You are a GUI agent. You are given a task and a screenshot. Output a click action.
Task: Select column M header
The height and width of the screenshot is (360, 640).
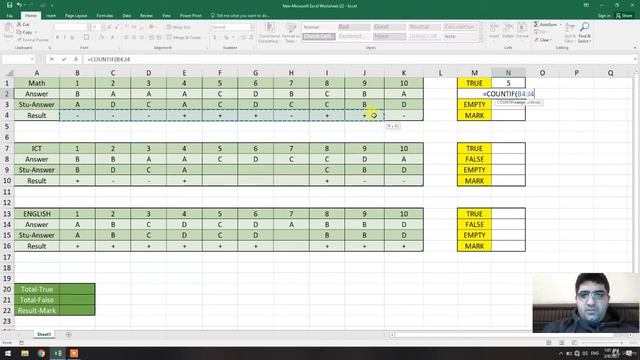474,73
